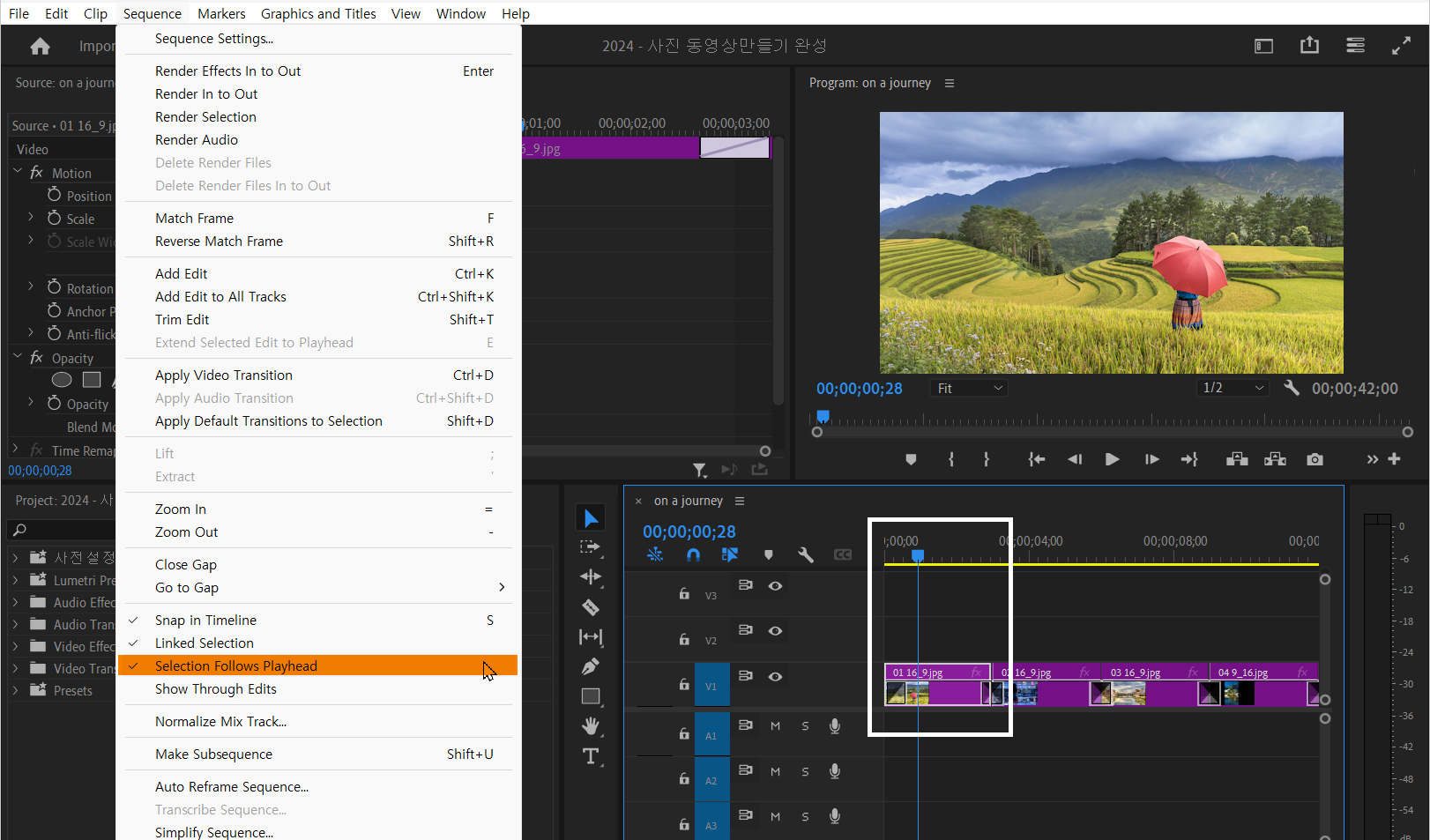Create ellipse opacity mask
The image size is (1430, 840).
coord(62,380)
